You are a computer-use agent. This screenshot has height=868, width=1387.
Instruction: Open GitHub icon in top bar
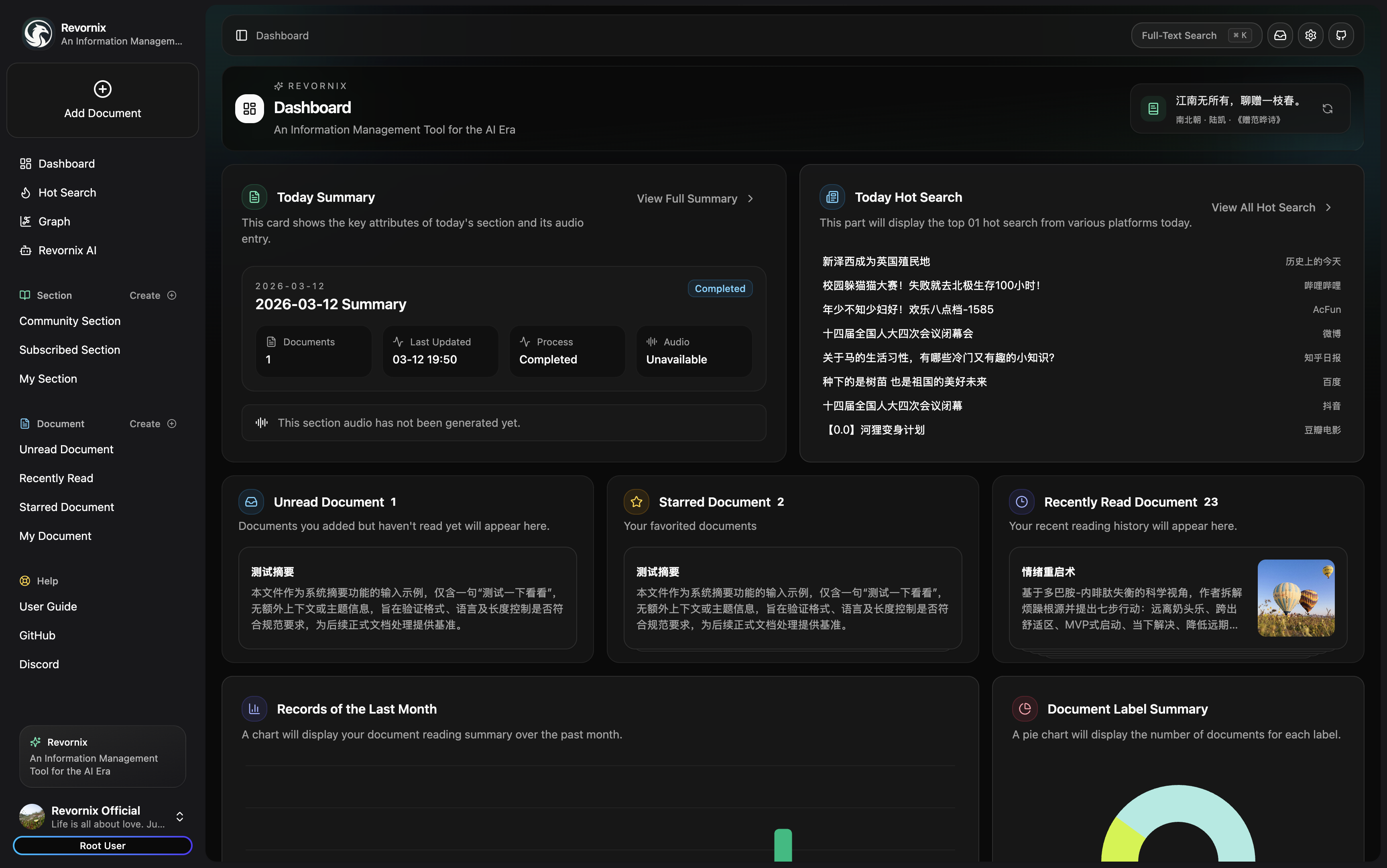pyautogui.click(x=1340, y=36)
